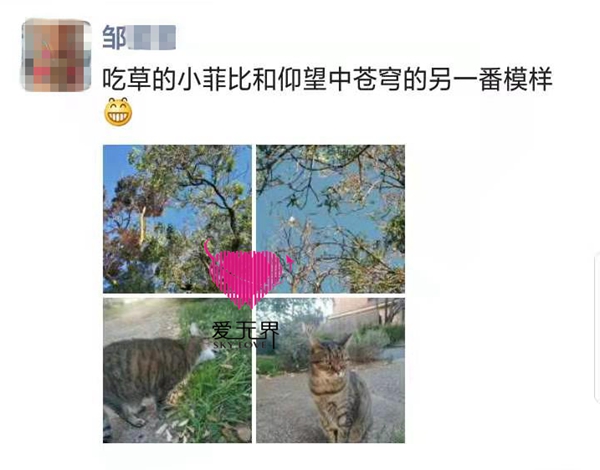Open the photo of the sitting tabby cat
Viewport: 600px width, 470px height.
(331, 370)
